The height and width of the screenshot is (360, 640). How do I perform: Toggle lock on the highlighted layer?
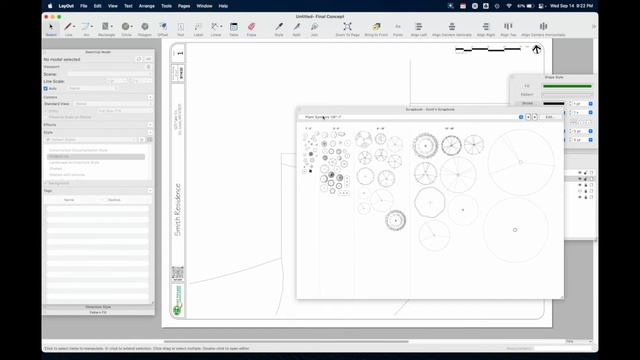(x=586, y=179)
